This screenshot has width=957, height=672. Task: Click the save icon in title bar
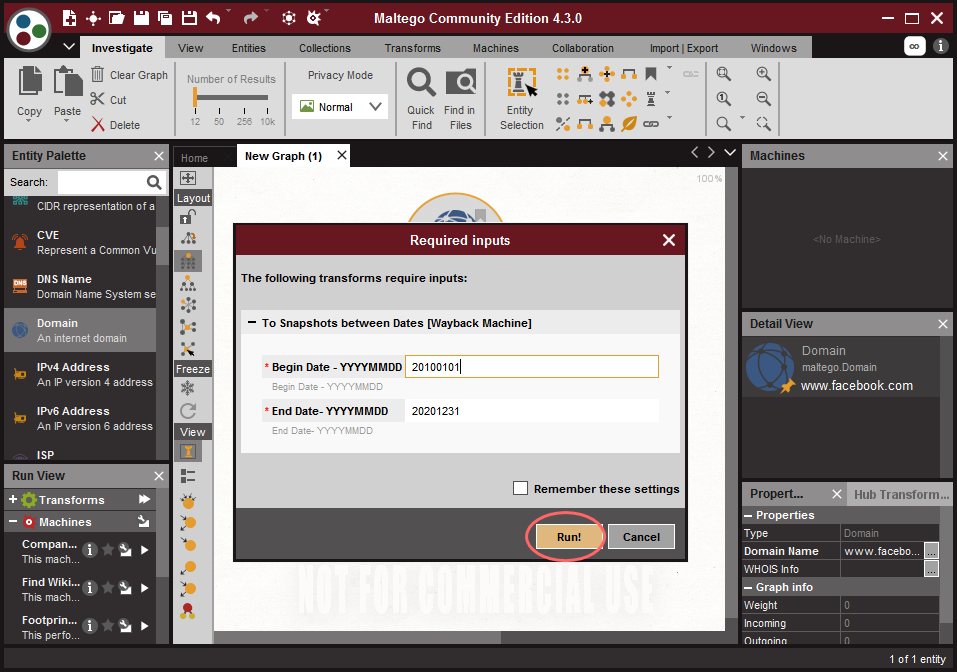[141, 18]
